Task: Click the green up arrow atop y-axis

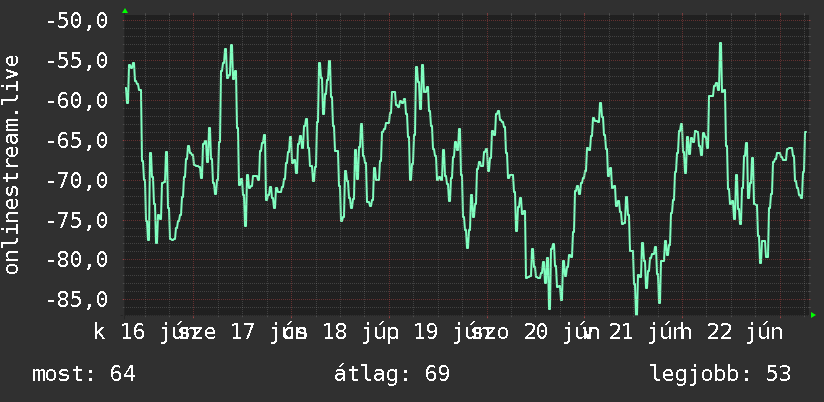Action: point(125,11)
